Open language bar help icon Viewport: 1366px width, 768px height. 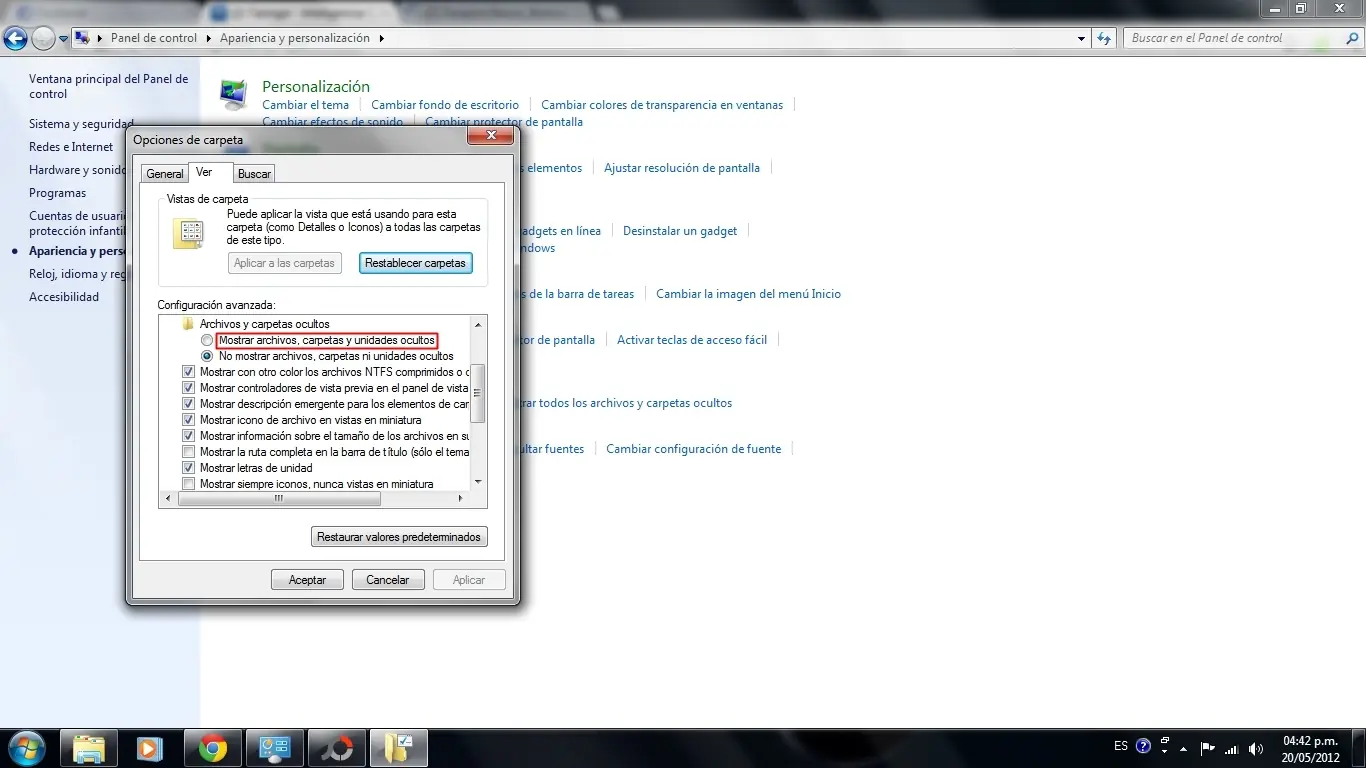coord(1144,746)
